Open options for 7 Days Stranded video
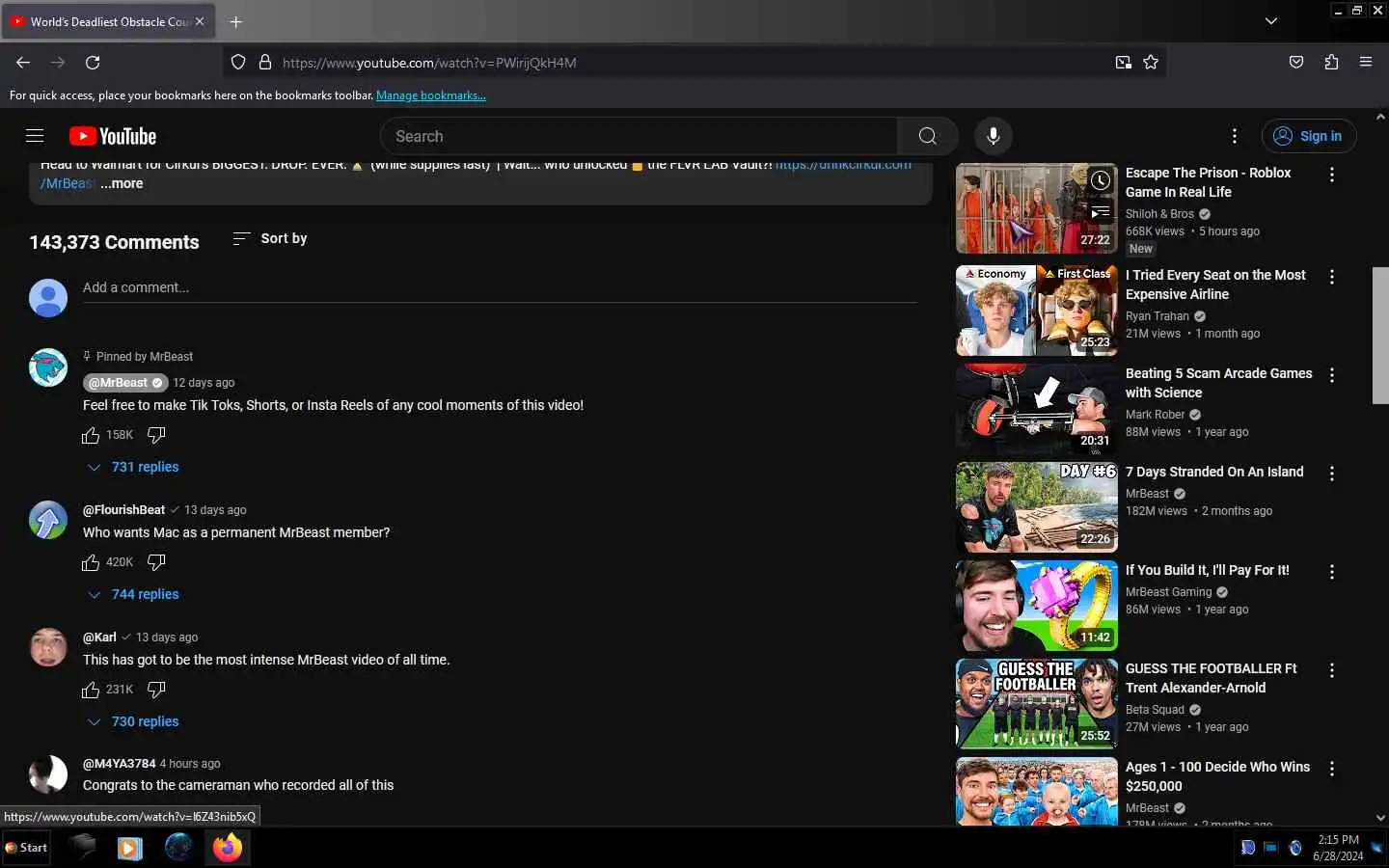Screen dimensions: 1389x868 point(1332,474)
